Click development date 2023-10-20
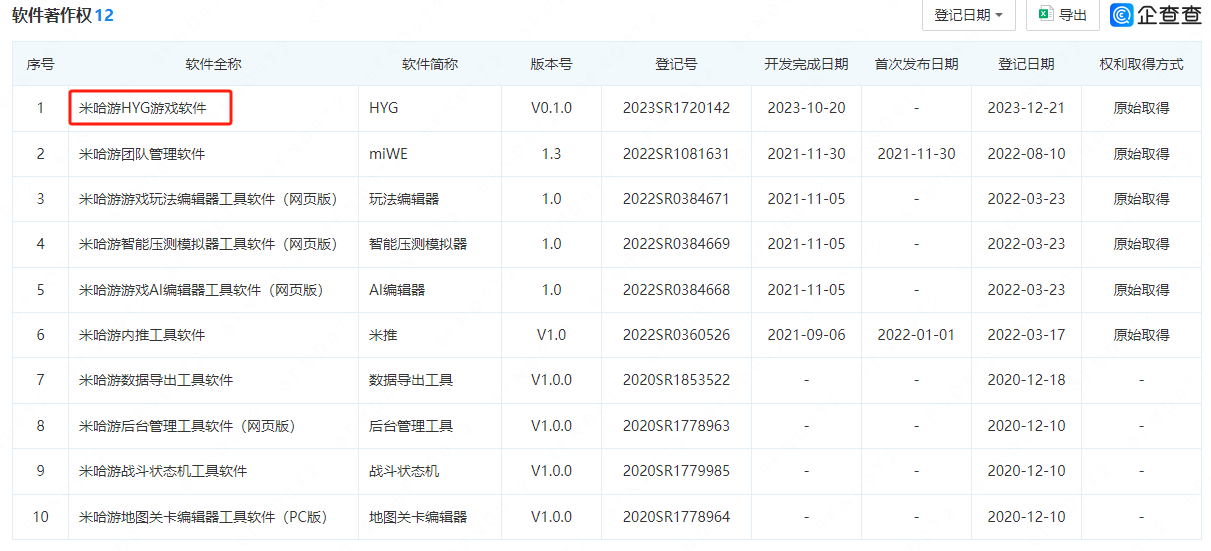The width and height of the screenshot is (1211, 551). (x=806, y=108)
